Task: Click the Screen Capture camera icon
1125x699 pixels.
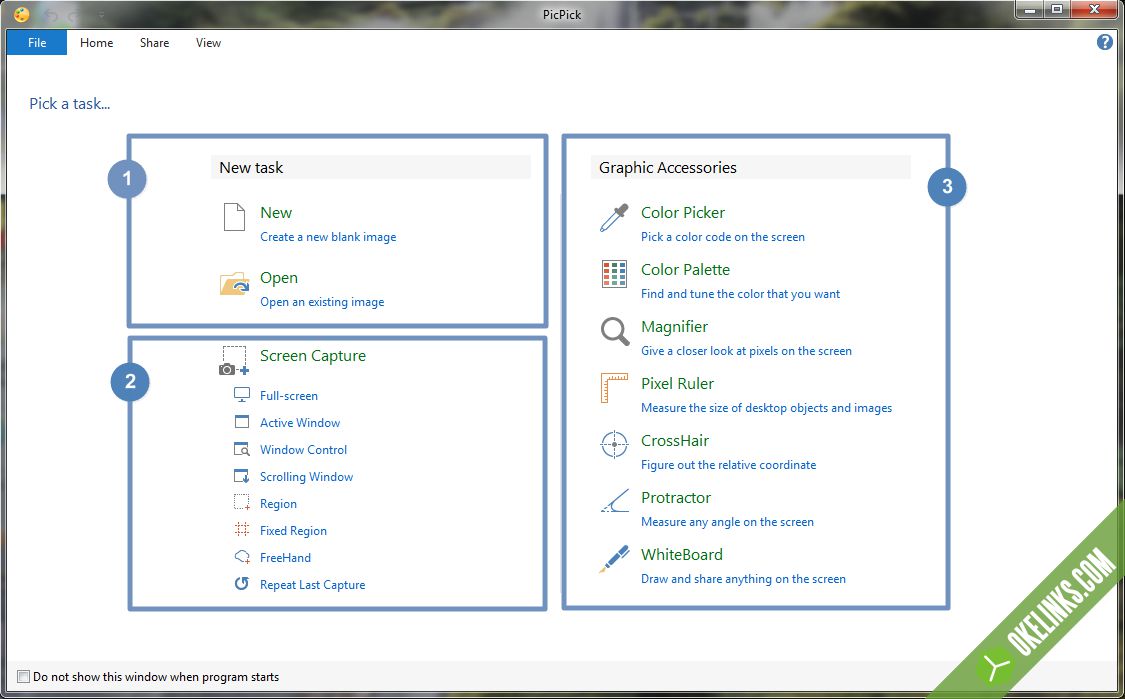Action: tap(234, 361)
